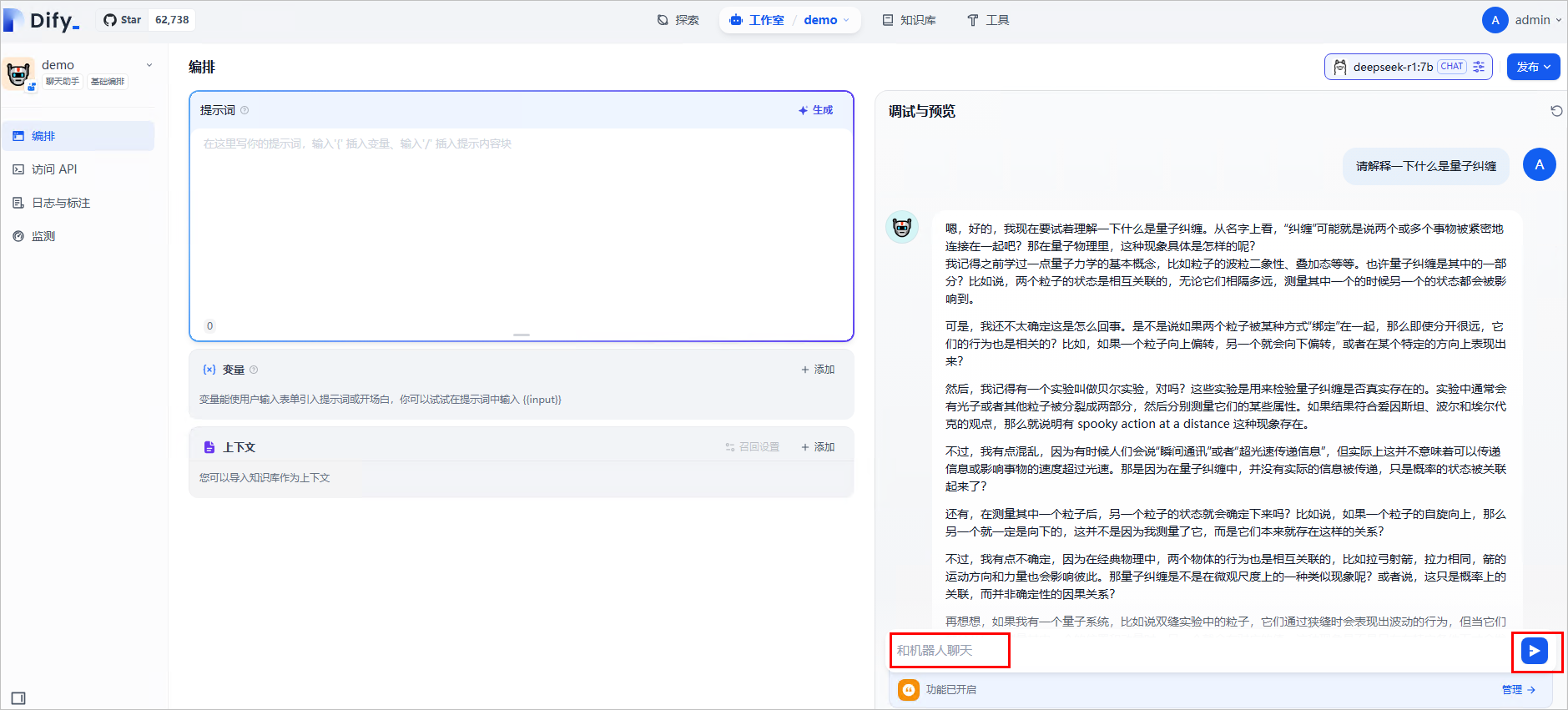Click the 编排 page title
Screen dimensions: 1568x710
point(202,67)
